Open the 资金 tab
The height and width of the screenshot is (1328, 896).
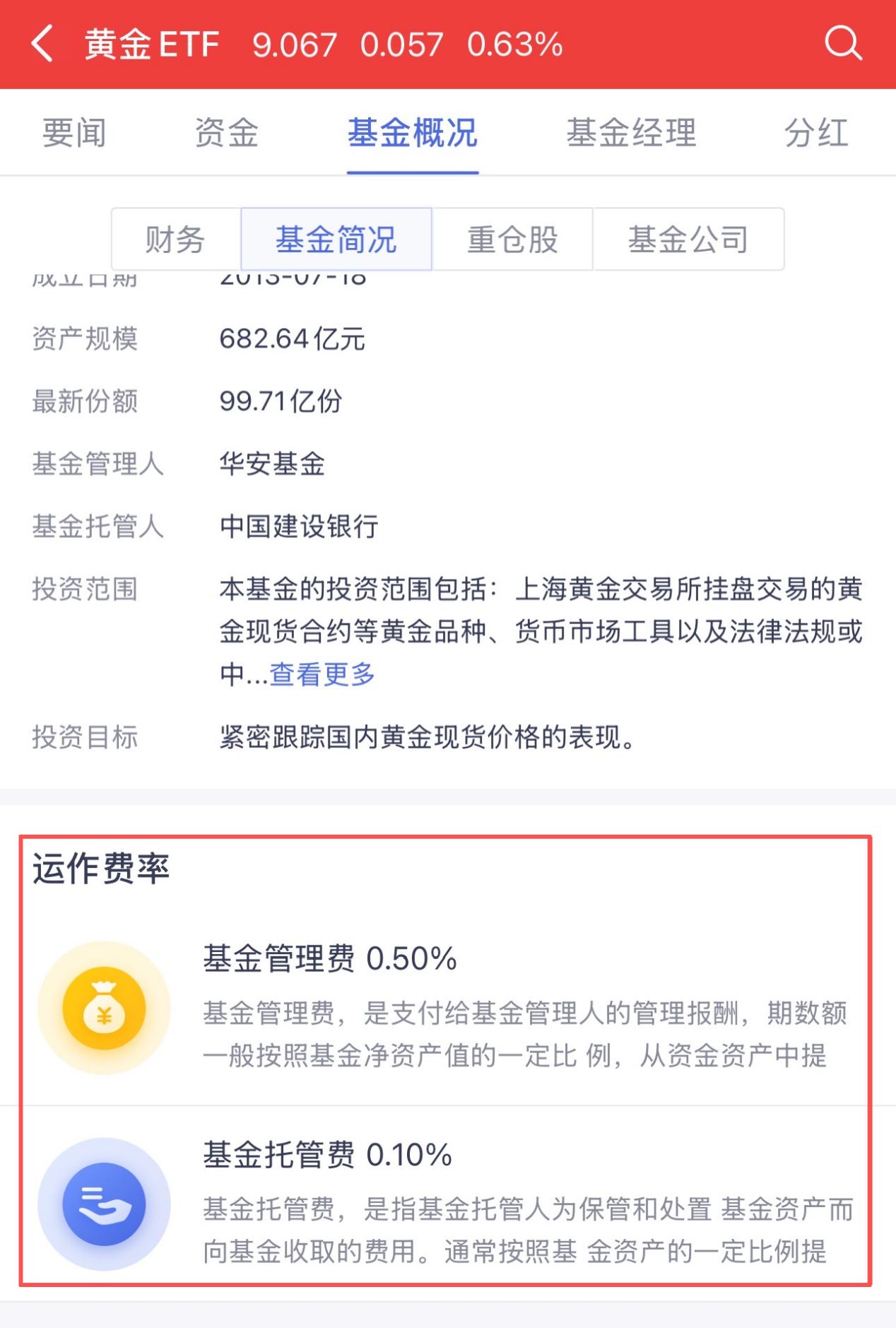(x=227, y=133)
